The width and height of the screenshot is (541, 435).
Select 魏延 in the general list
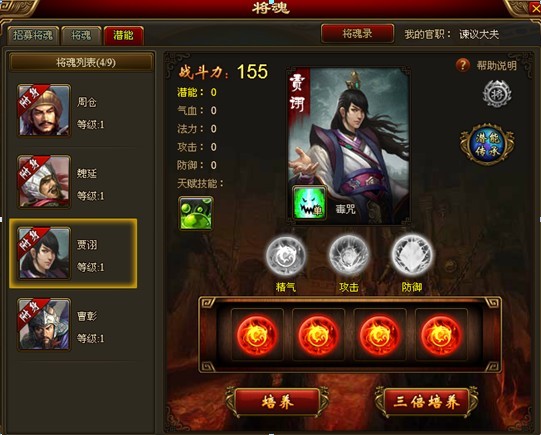coord(73,182)
